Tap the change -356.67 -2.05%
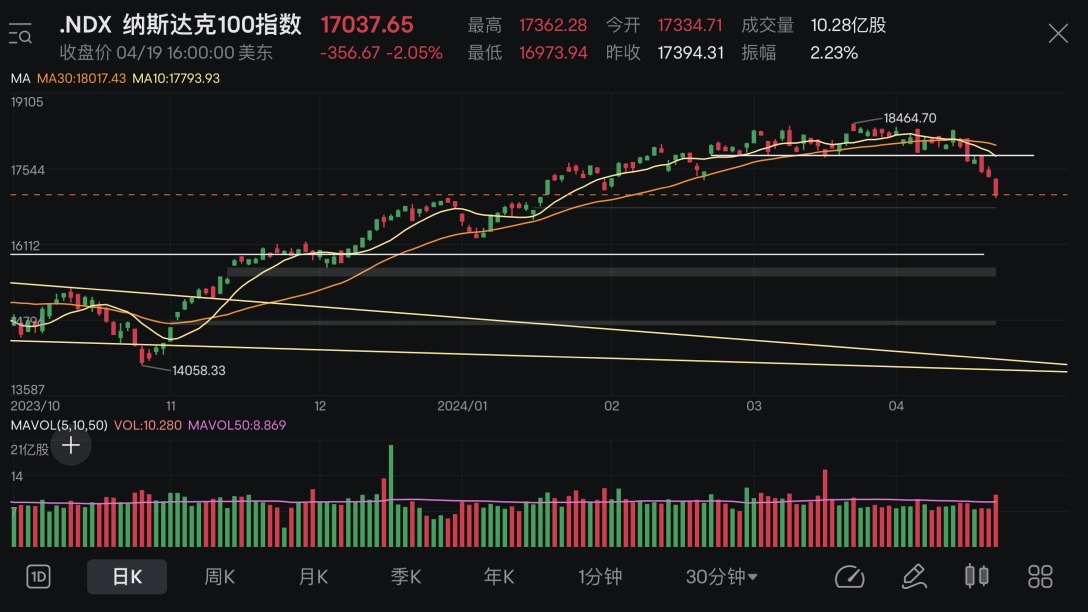The width and height of the screenshot is (1088, 612). [381, 53]
